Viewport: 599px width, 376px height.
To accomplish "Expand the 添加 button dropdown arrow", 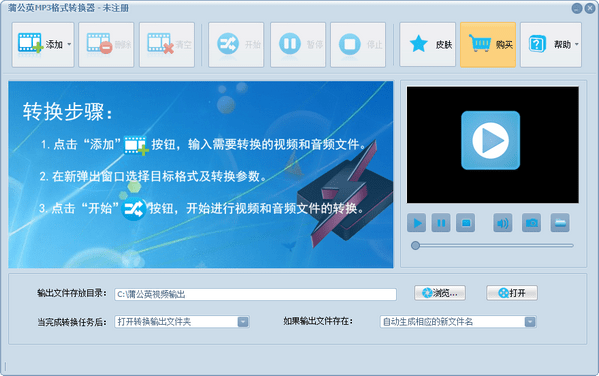I will point(69,44).
